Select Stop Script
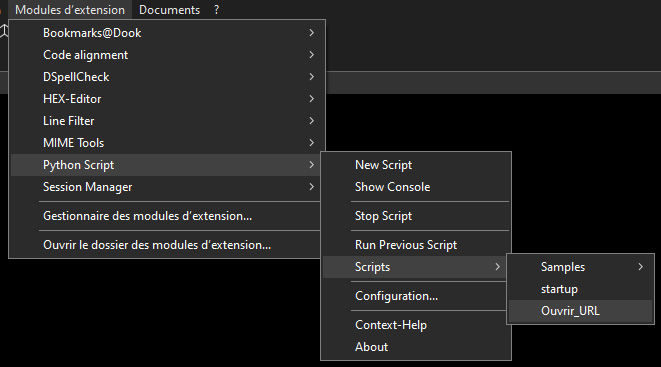The image size is (661, 367). point(416,216)
